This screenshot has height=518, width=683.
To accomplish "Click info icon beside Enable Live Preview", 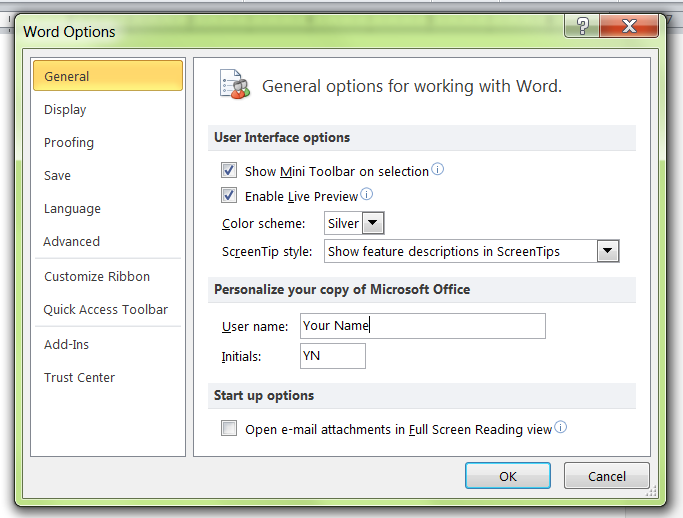I will click(366, 194).
